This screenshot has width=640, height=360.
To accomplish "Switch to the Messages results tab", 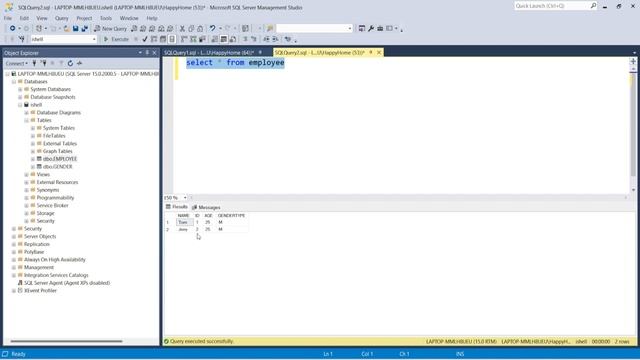I will 206,207.
